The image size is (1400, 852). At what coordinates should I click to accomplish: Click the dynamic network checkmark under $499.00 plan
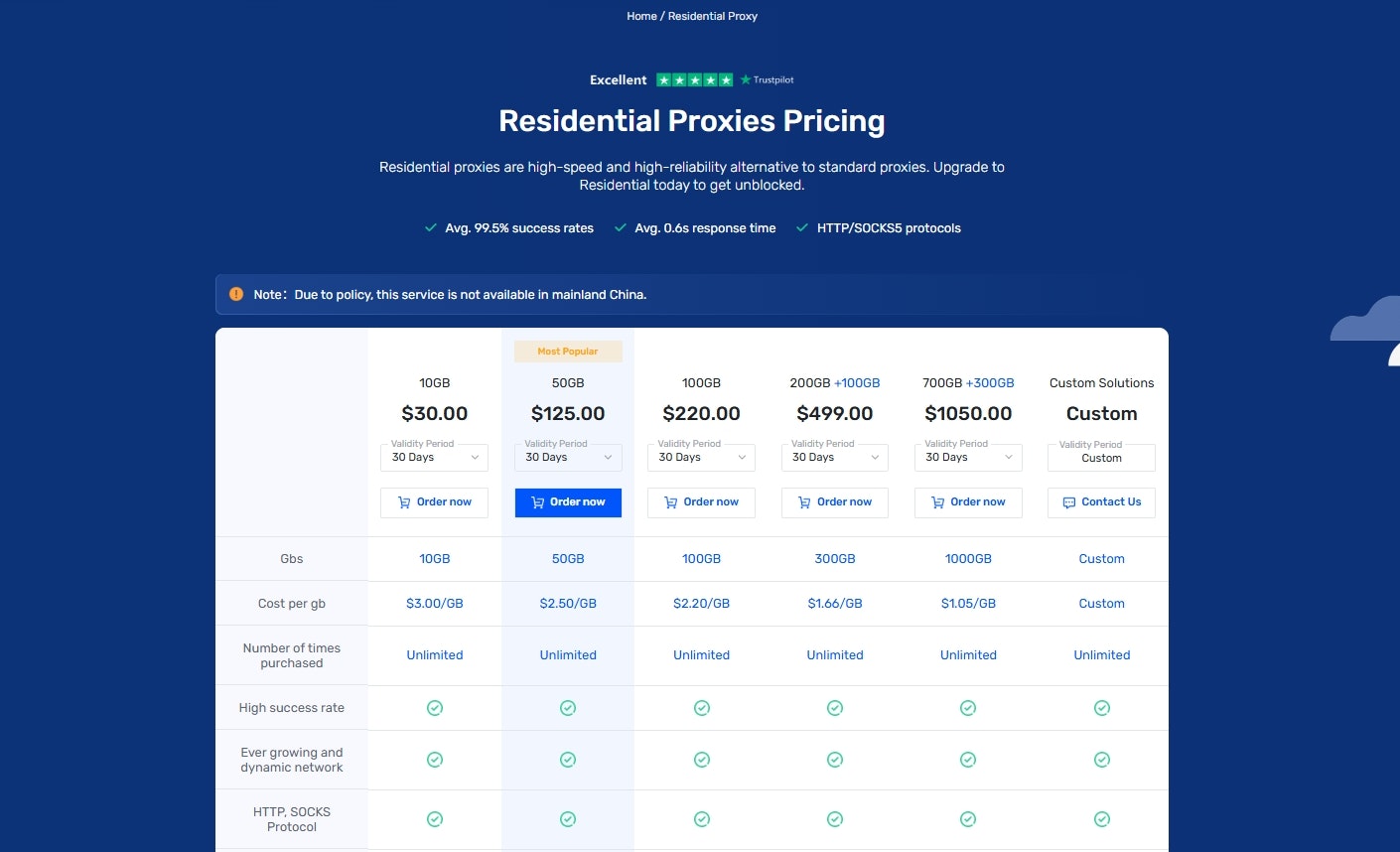(835, 760)
